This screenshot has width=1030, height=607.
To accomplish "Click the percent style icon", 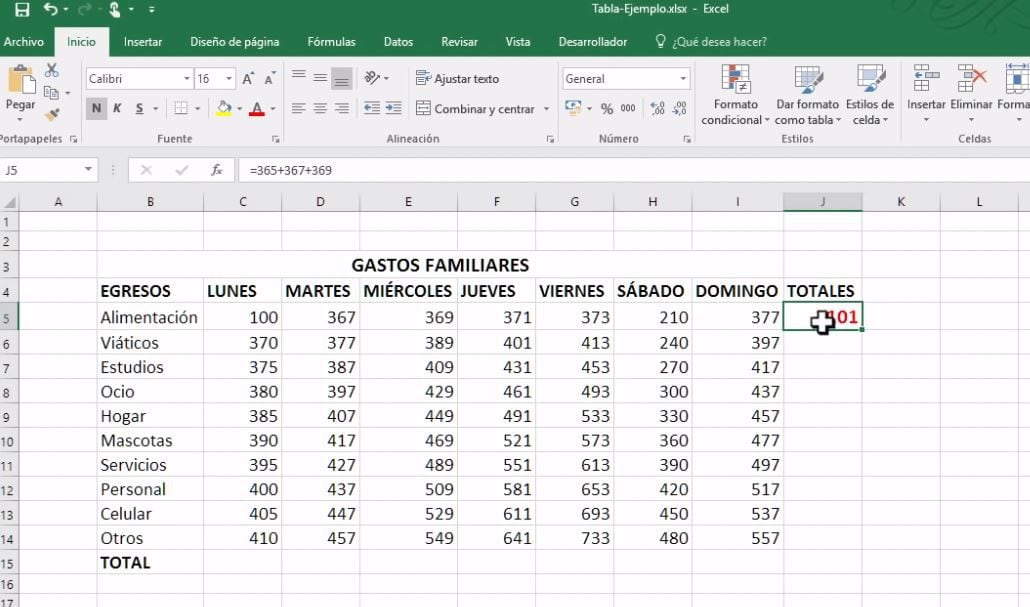I will tap(608, 108).
